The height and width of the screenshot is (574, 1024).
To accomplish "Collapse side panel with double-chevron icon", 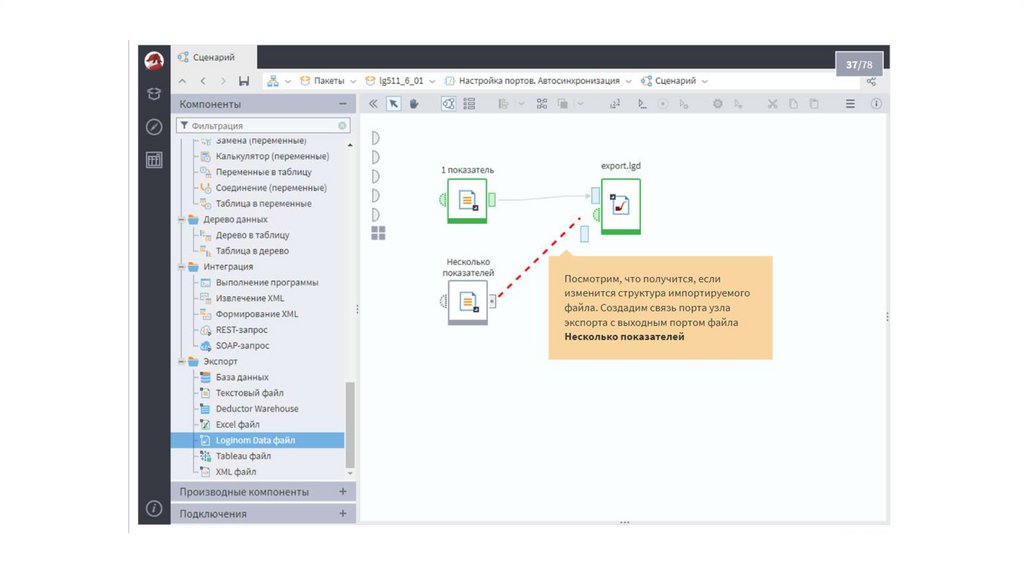I will tap(373, 103).
